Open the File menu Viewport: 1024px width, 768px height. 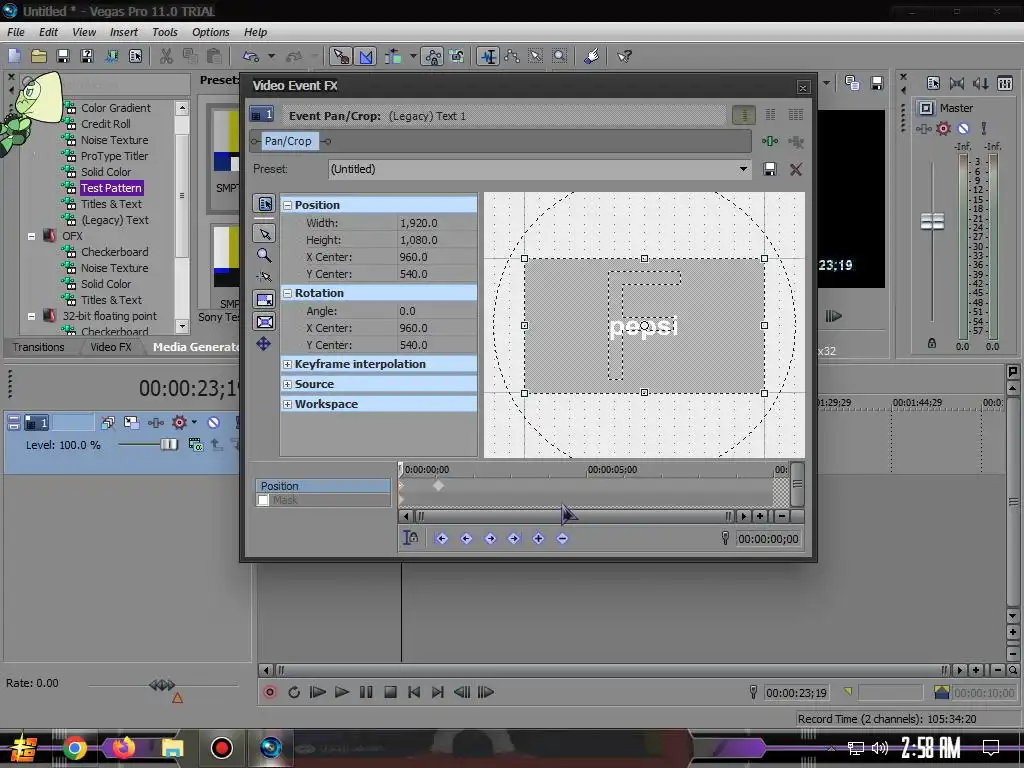tap(16, 32)
